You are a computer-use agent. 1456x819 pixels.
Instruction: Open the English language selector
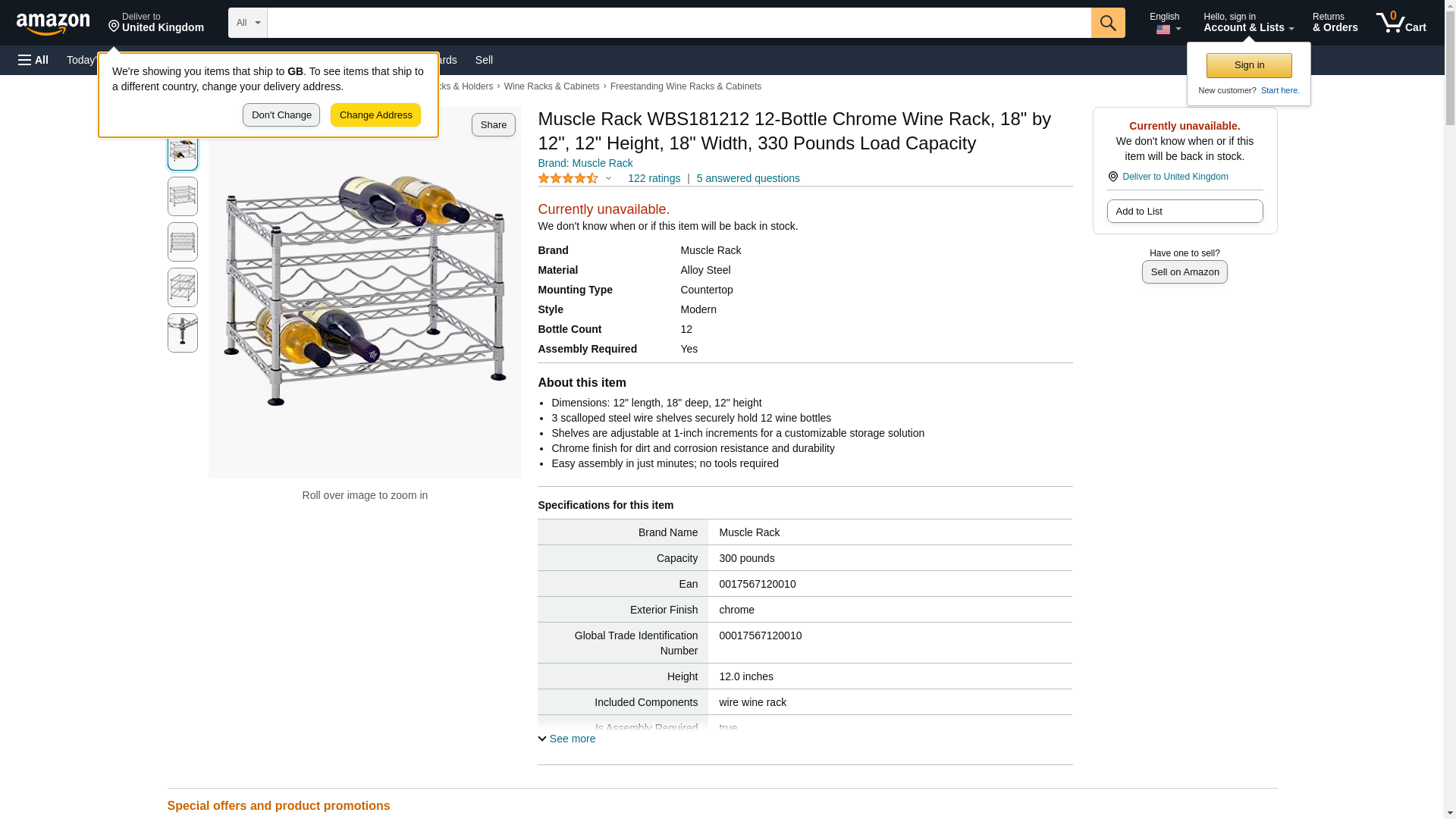pyautogui.click(x=1165, y=23)
